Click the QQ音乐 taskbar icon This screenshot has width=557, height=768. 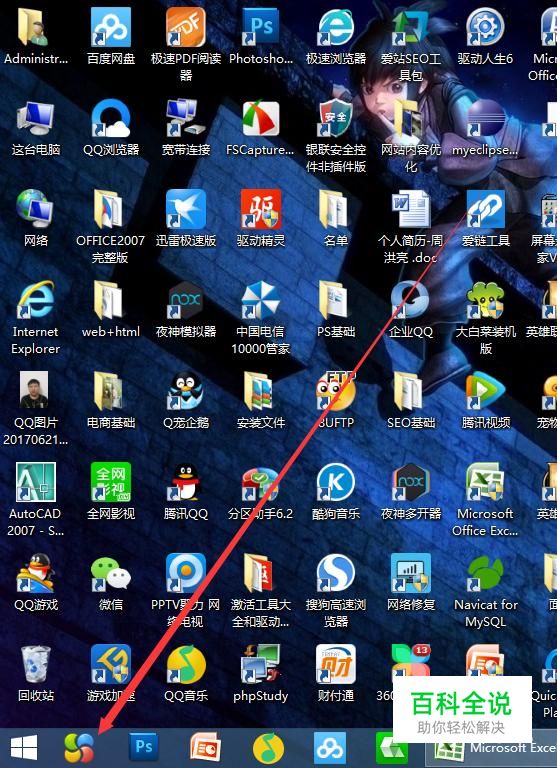point(268,748)
